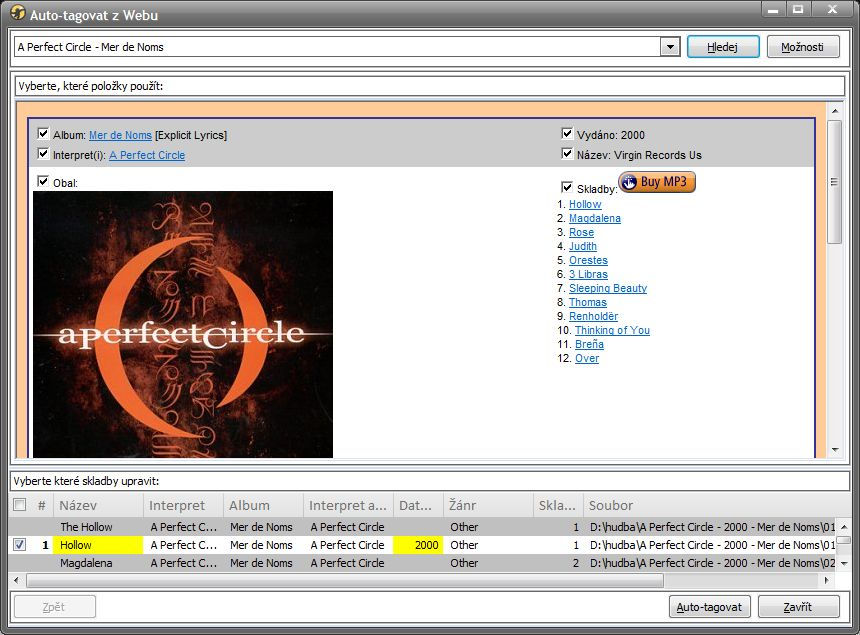Open the Breña track link
This screenshot has height=635, width=860.
pyautogui.click(x=589, y=344)
